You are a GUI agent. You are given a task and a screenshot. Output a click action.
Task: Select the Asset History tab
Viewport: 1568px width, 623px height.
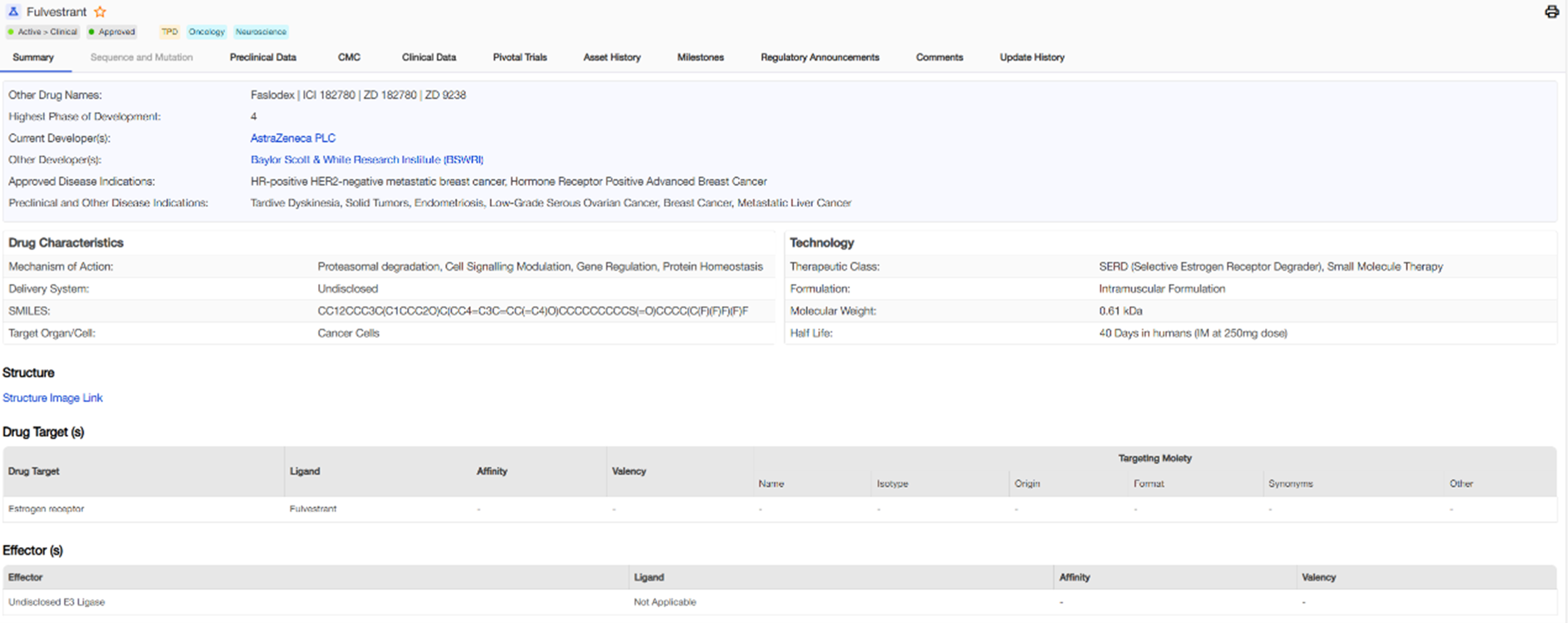pyautogui.click(x=611, y=57)
